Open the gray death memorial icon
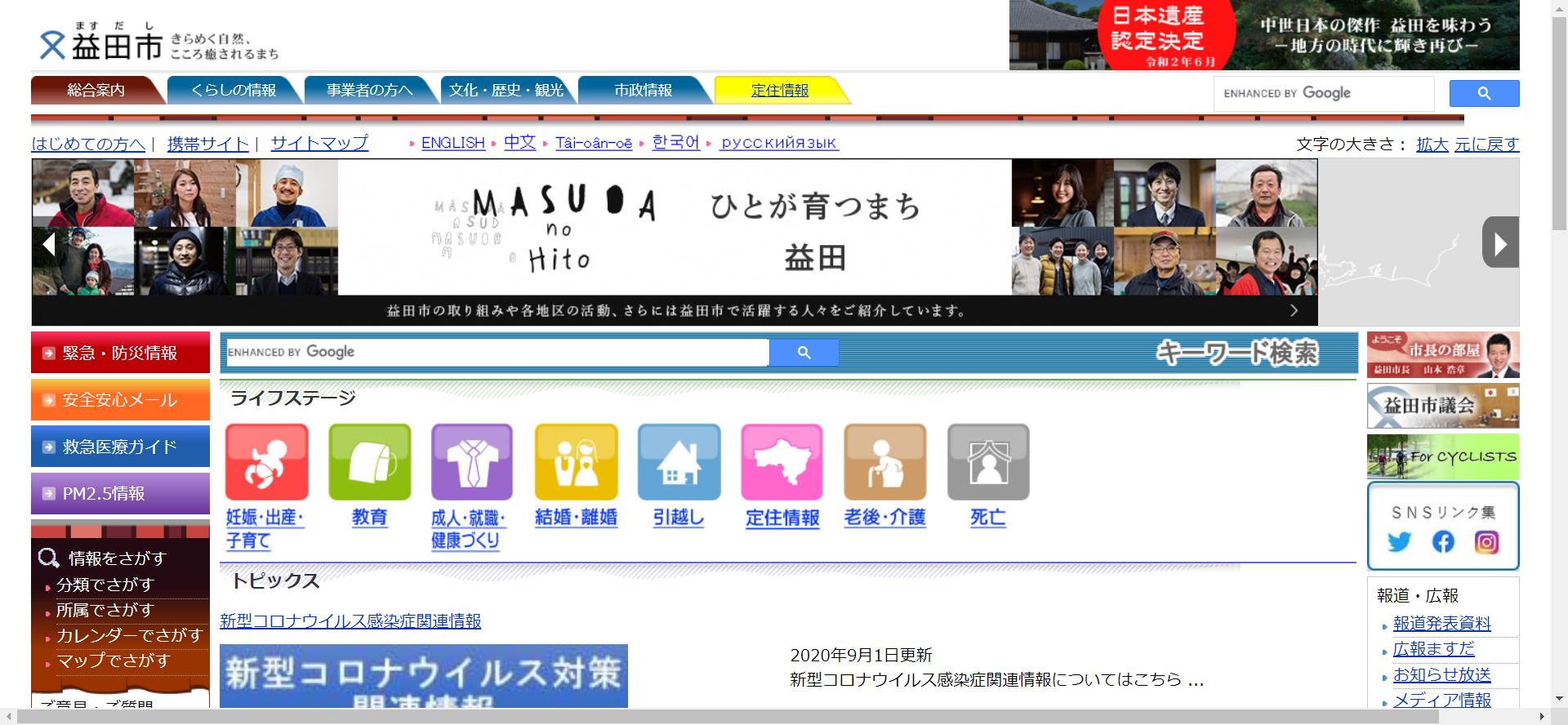 (988, 462)
